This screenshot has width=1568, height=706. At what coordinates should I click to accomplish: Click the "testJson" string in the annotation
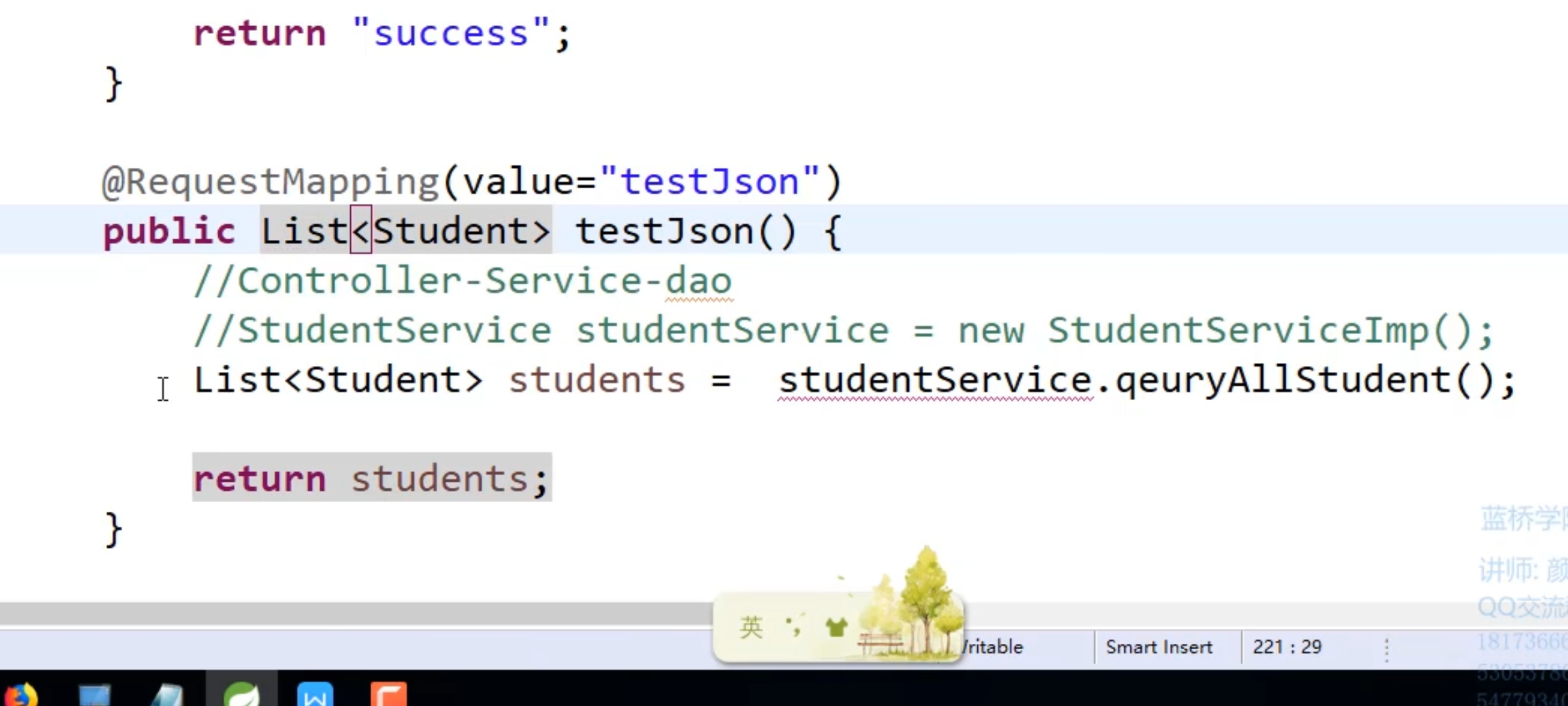pyautogui.click(x=710, y=181)
